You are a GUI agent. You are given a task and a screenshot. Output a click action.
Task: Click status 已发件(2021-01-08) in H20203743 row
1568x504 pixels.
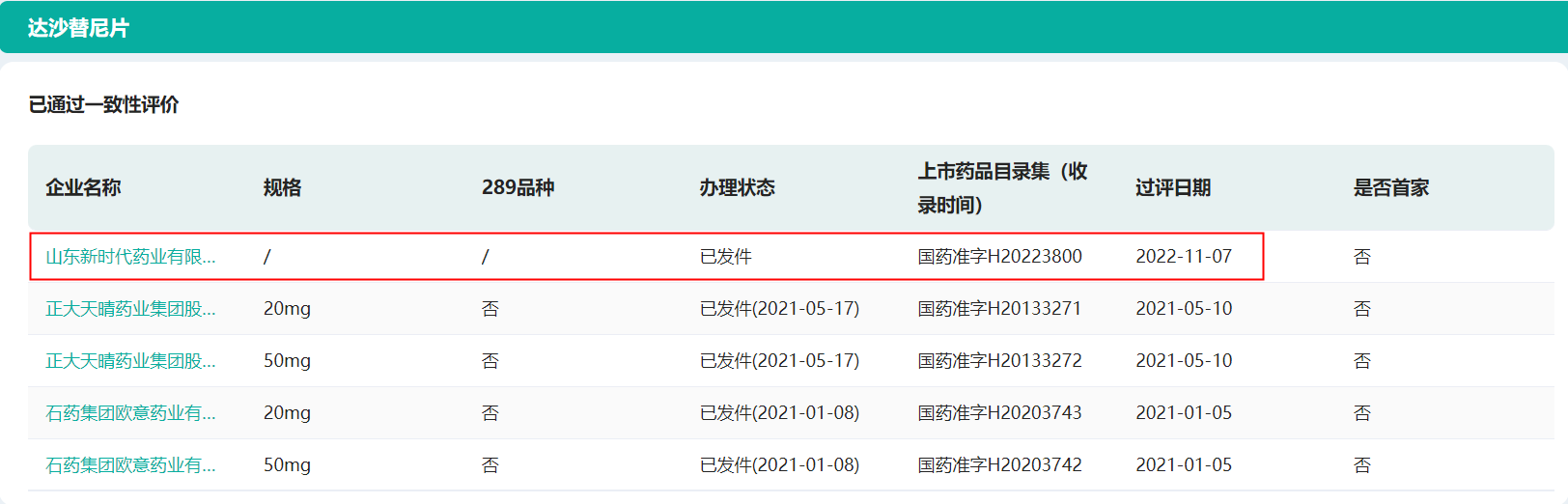tap(779, 413)
